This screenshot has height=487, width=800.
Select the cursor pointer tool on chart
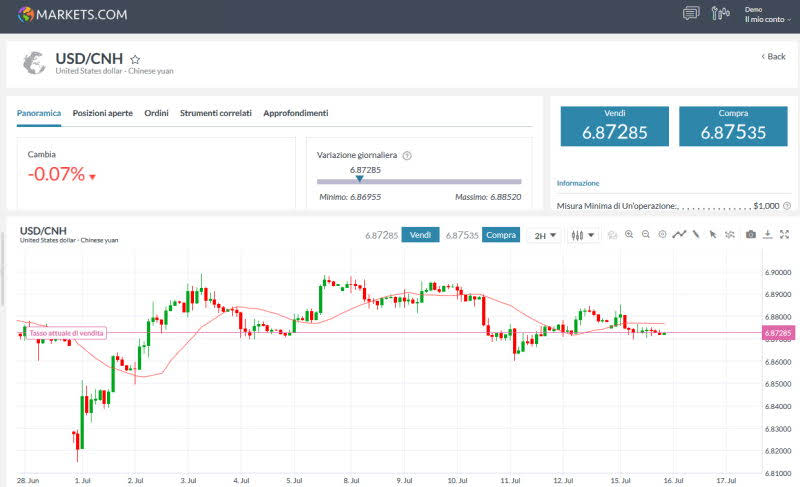coord(712,235)
